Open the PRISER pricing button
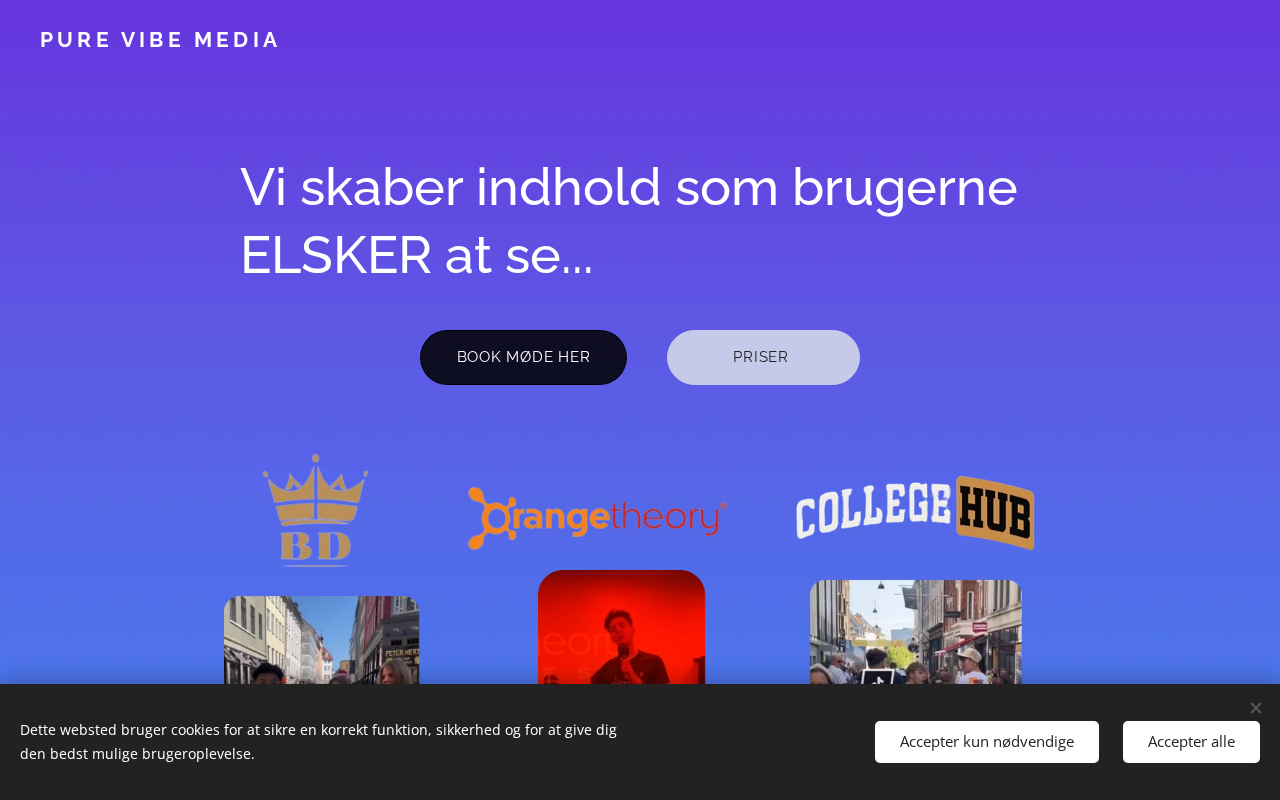 (x=763, y=357)
